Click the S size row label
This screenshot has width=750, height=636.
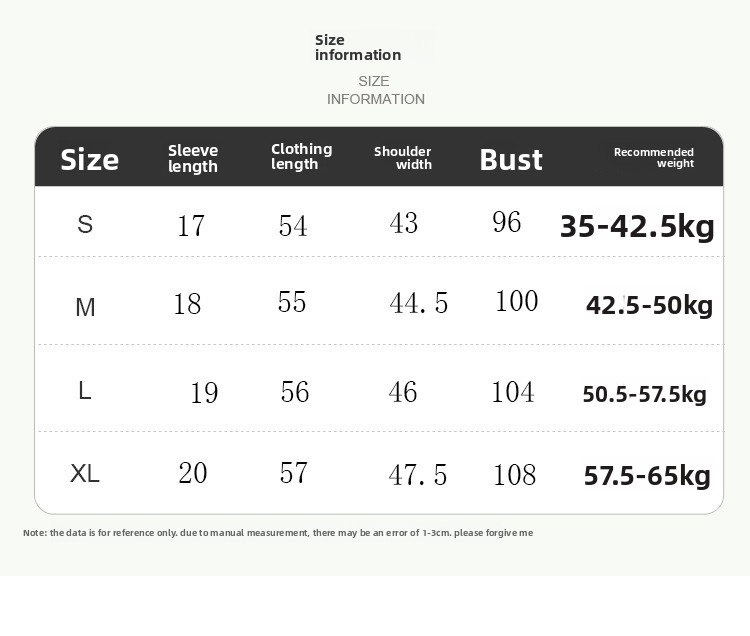85,224
